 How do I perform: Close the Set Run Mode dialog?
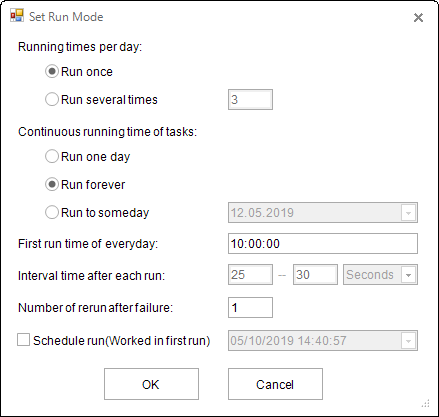tap(418, 17)
